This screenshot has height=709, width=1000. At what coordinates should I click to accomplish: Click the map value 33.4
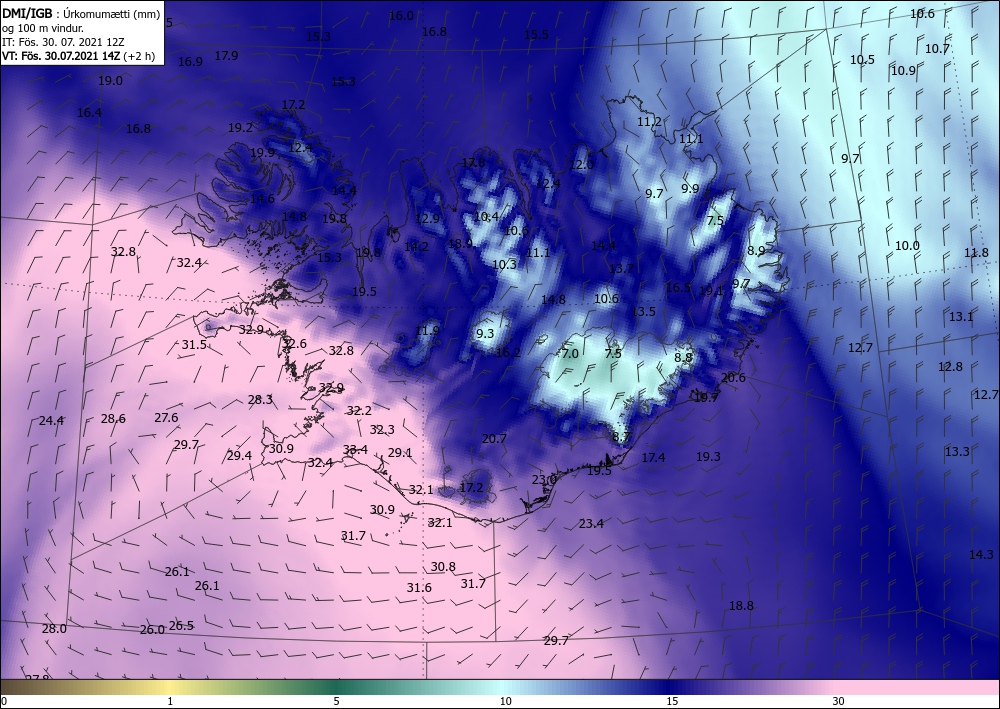click(x=355, y=450)
